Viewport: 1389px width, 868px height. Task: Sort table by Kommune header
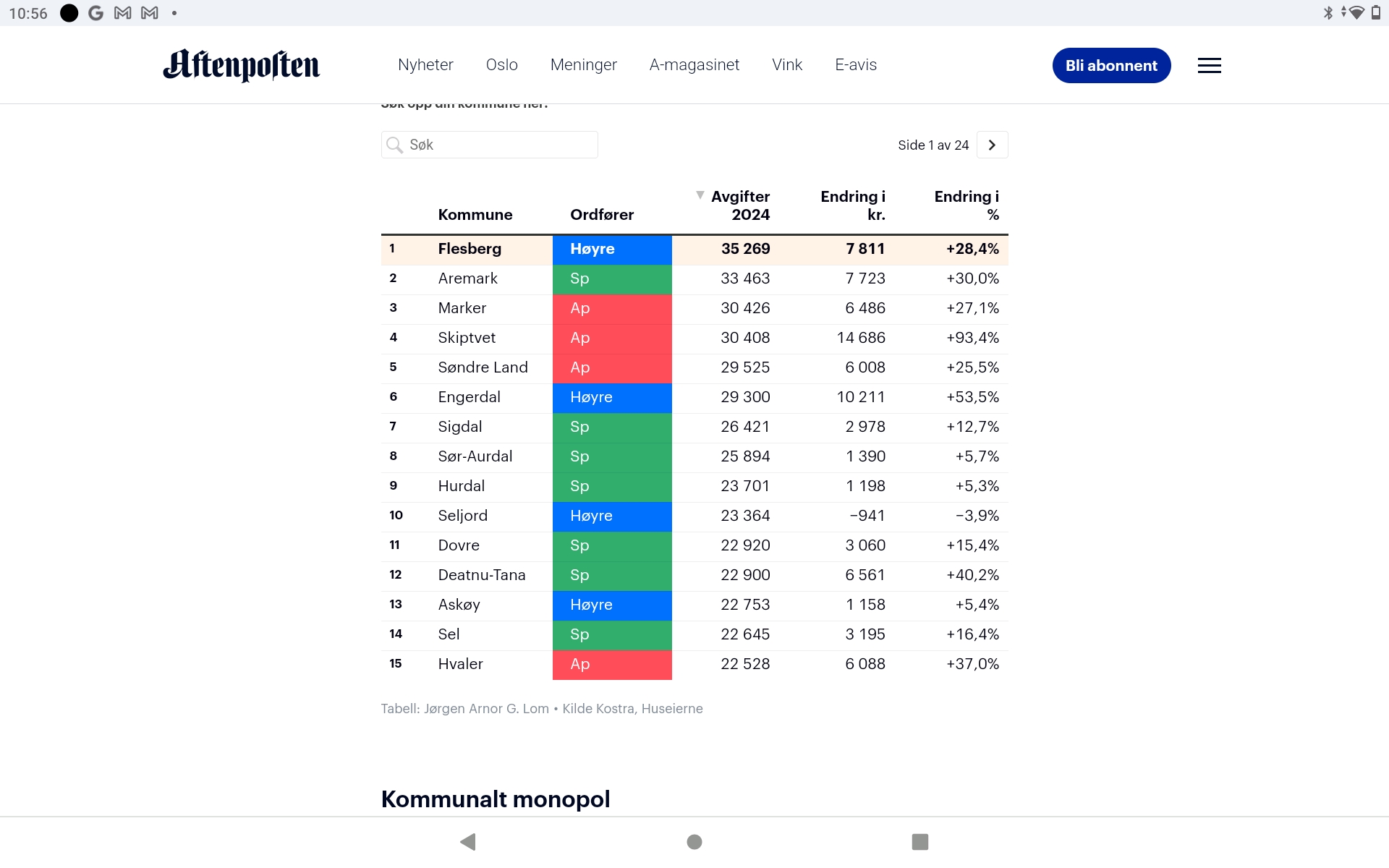[x=475, y=215]
